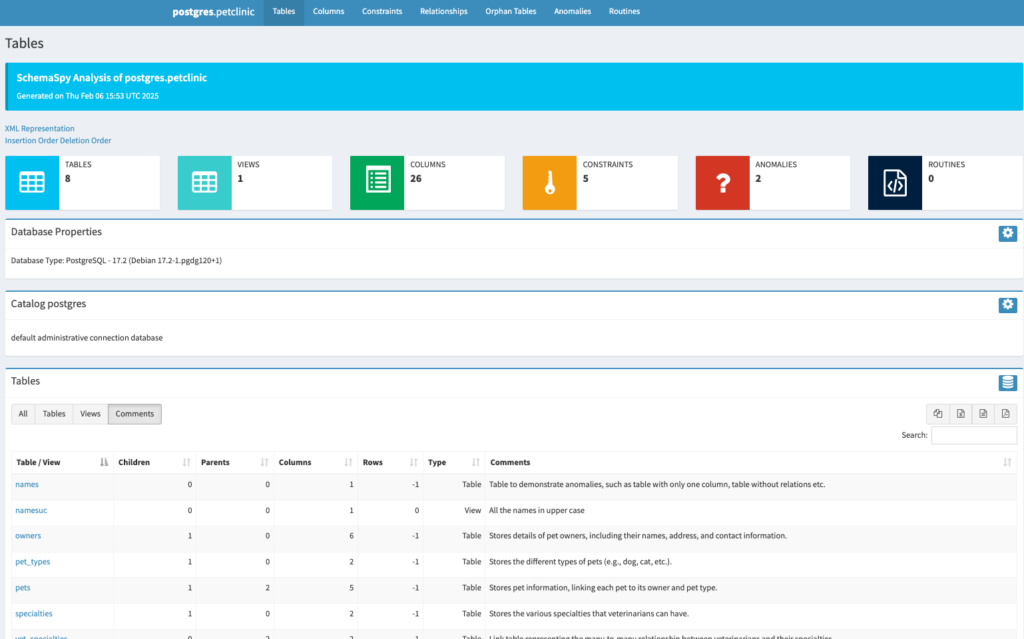Image resolution: width=1024 pixels, height=639 pixels.
Task: Click the ANOMALIES 2 summary card
Action: [x=773, y=182]
